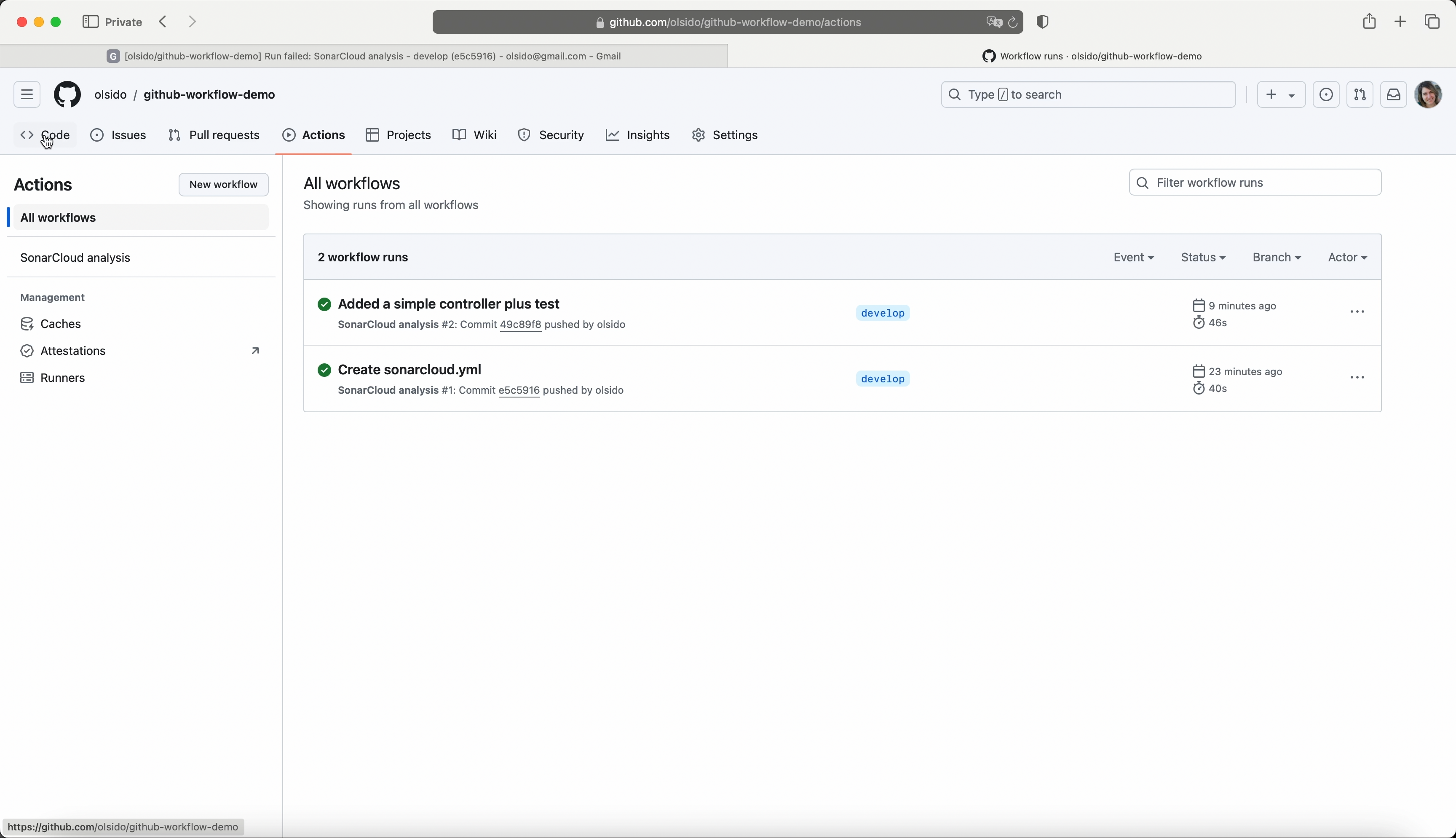Expand the Branch filter dropdown
The image size is (1456, 838).
[x=1277, y=257]
